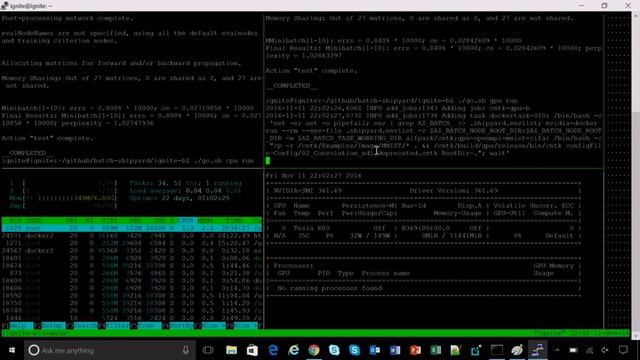Open F6 SortBy in htop footer

178,326
